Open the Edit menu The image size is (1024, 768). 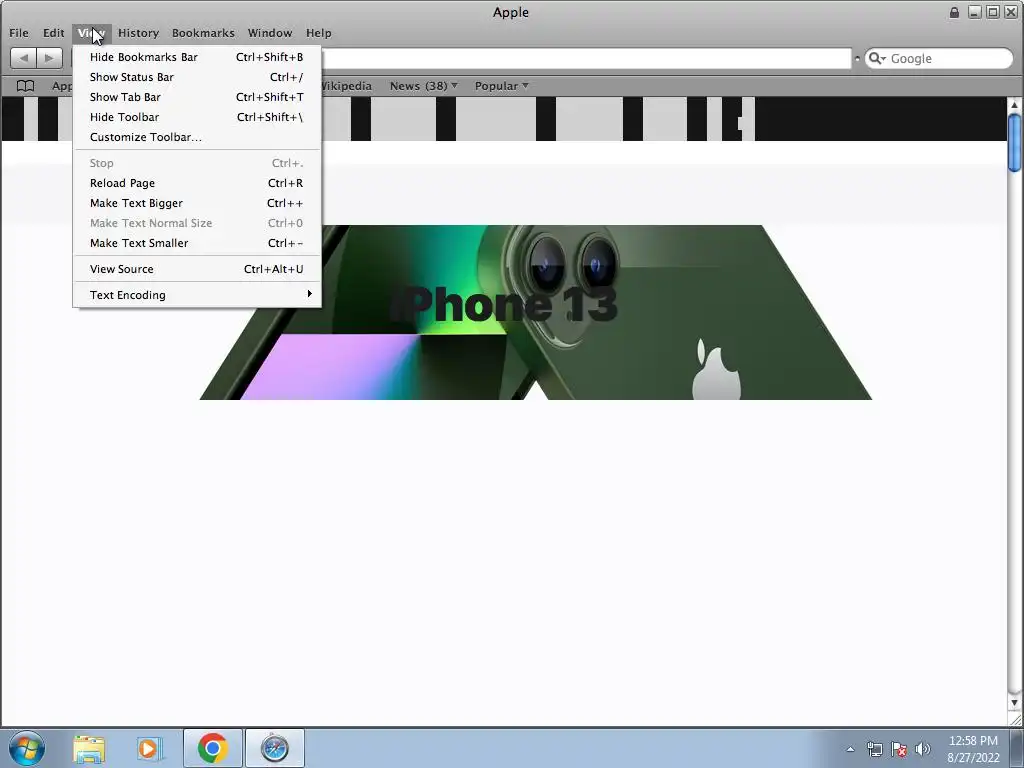click(54, 33)
